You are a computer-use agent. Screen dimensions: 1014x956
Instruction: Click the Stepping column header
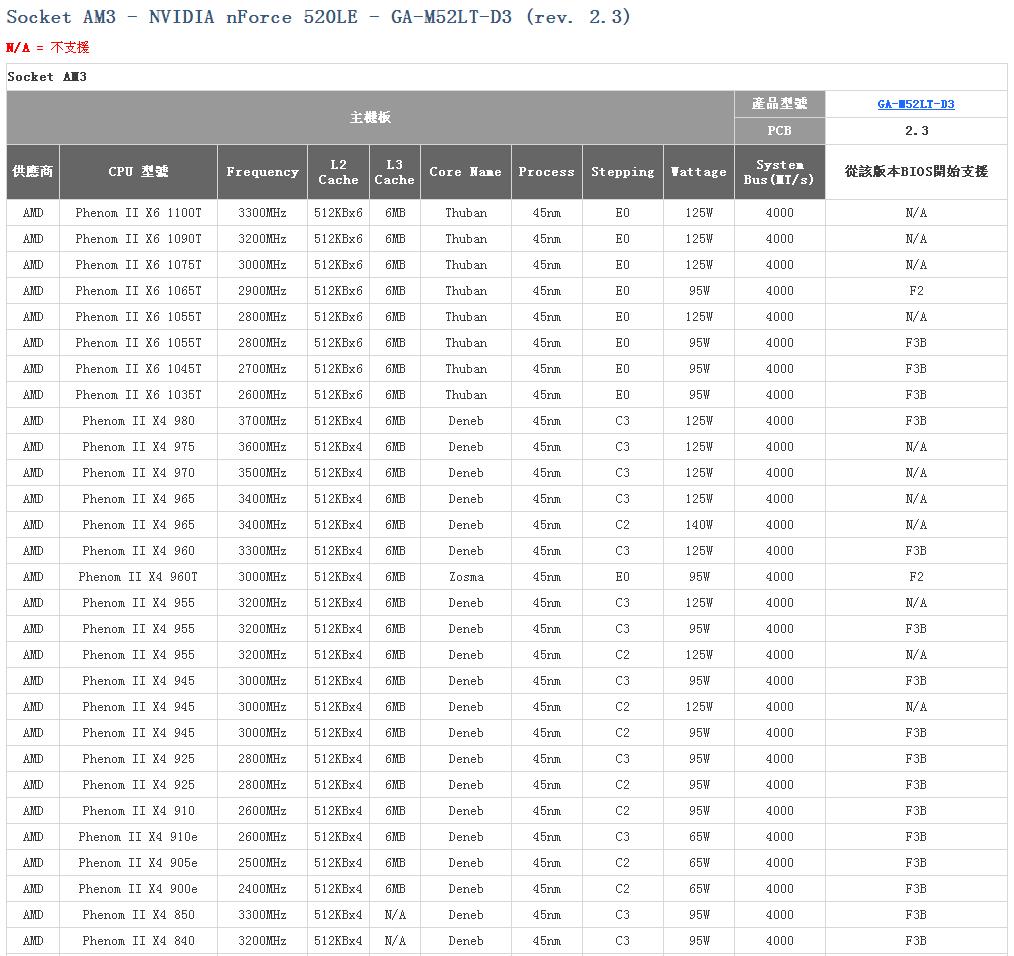[622, 172]
